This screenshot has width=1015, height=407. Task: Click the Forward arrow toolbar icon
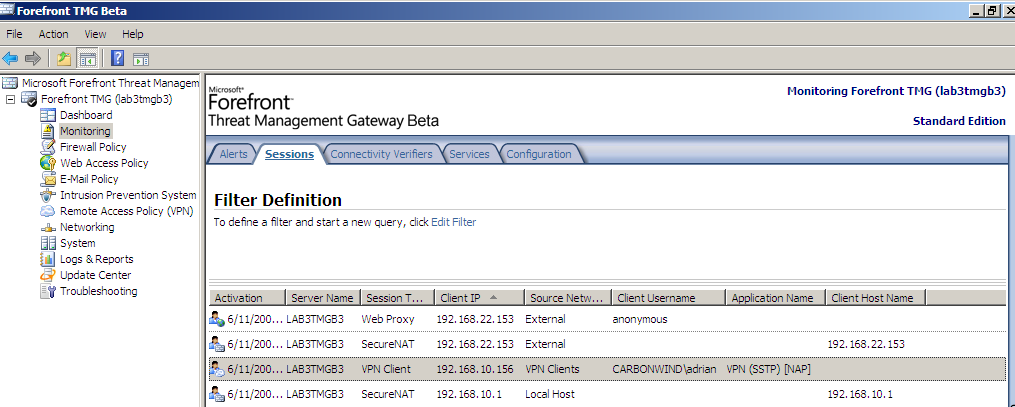(32, 59)
